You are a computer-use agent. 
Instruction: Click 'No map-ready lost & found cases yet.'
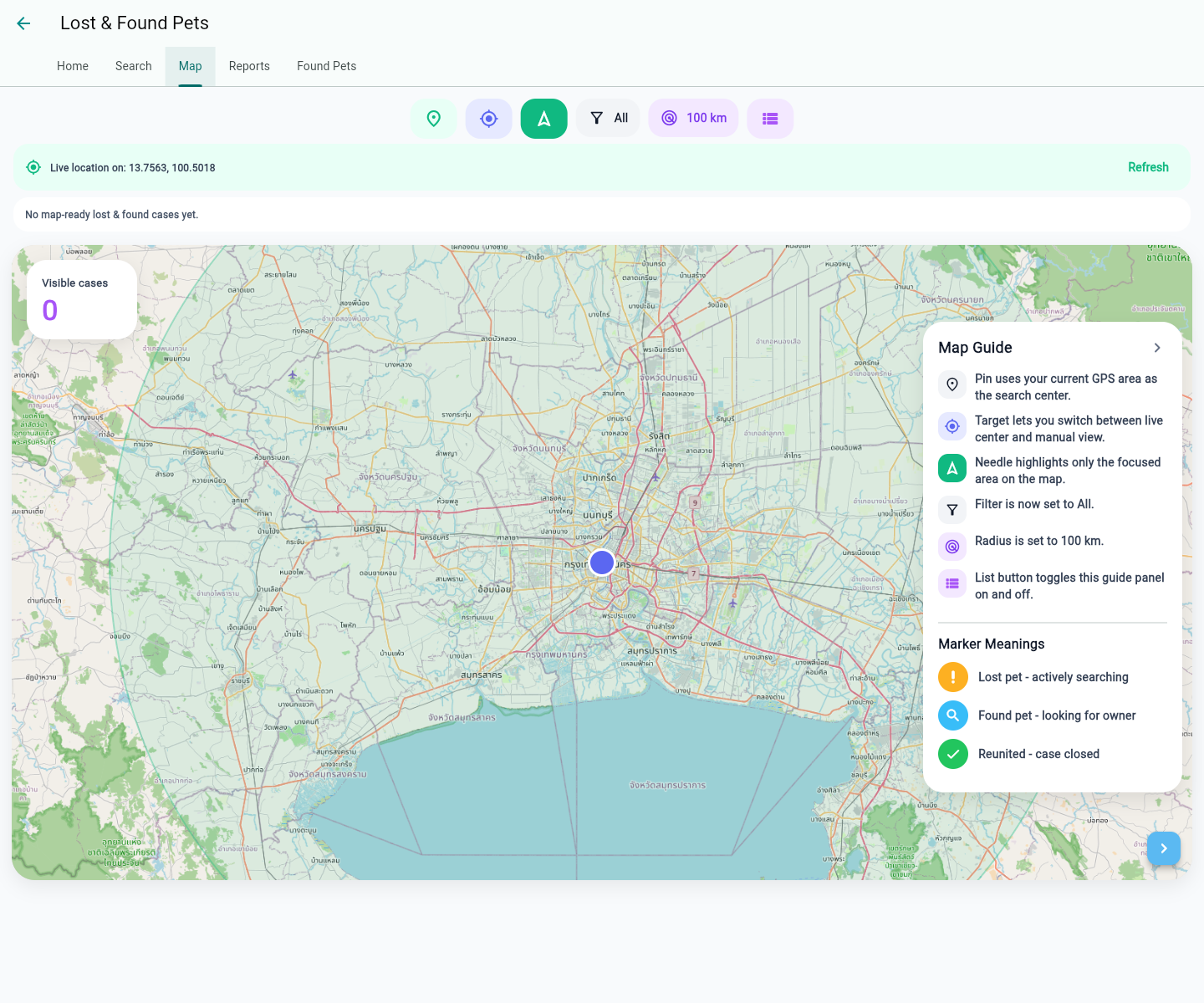click(112, 215)
